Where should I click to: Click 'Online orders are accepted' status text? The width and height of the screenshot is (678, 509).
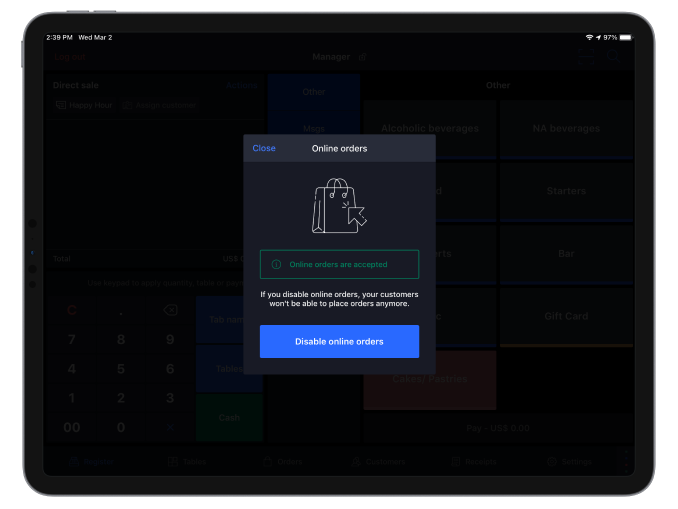point(338,264)
